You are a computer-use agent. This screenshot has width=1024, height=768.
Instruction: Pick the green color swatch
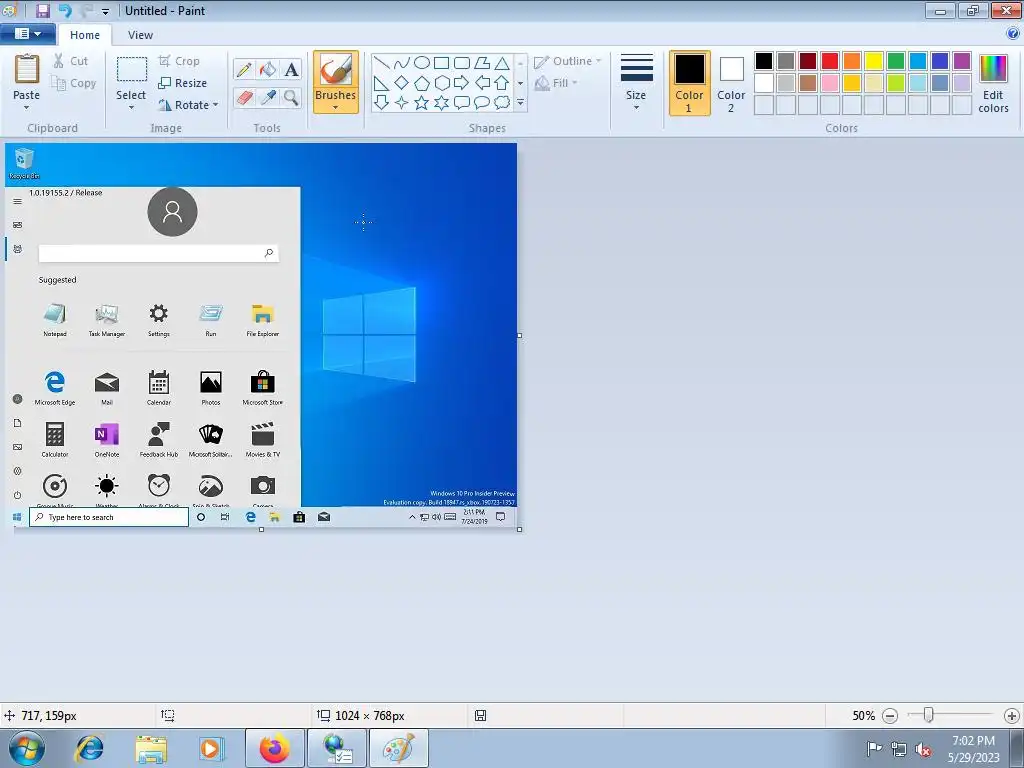click(x=896, y=61)
